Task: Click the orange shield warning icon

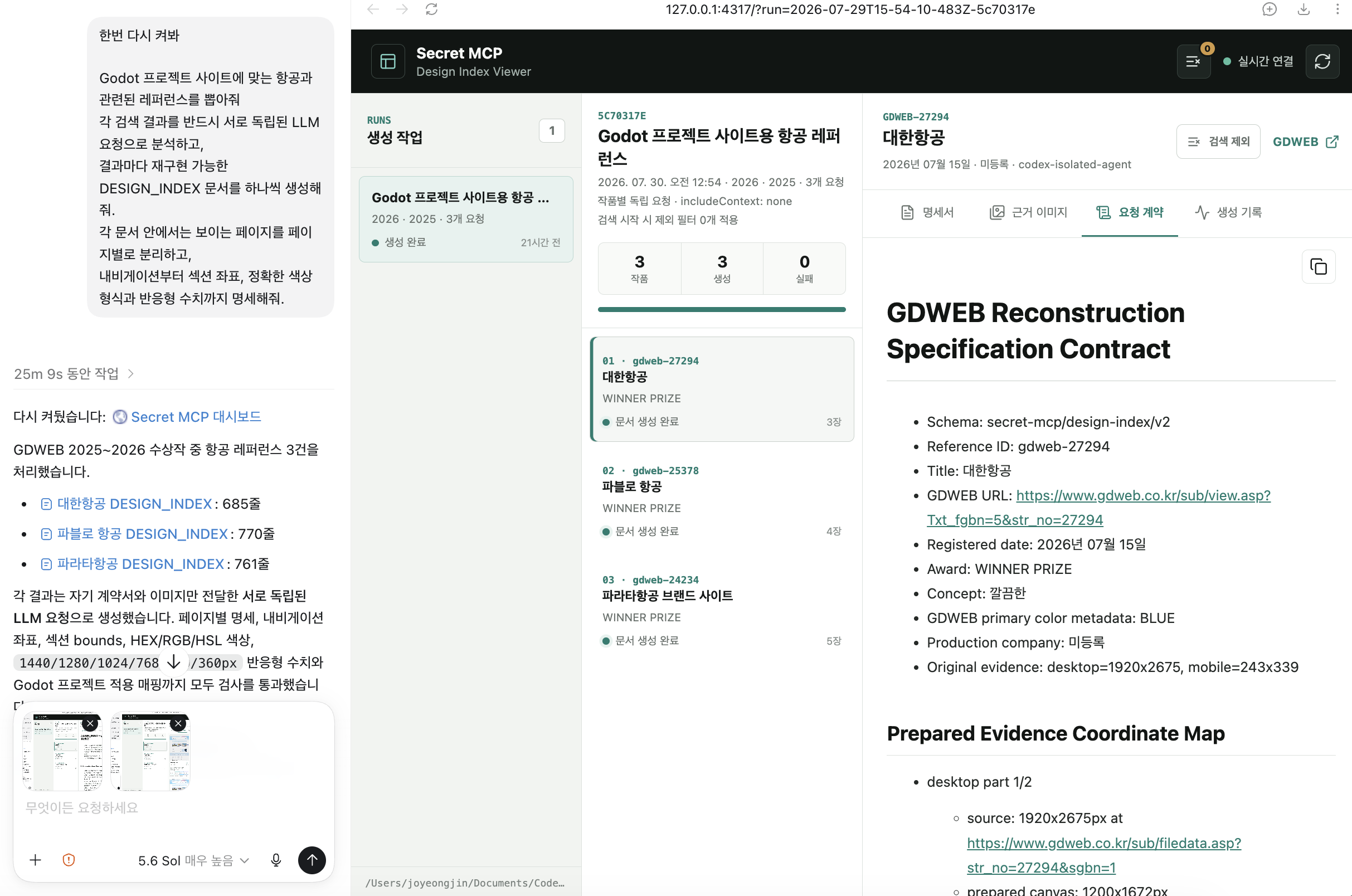Action: click(69, 860)
